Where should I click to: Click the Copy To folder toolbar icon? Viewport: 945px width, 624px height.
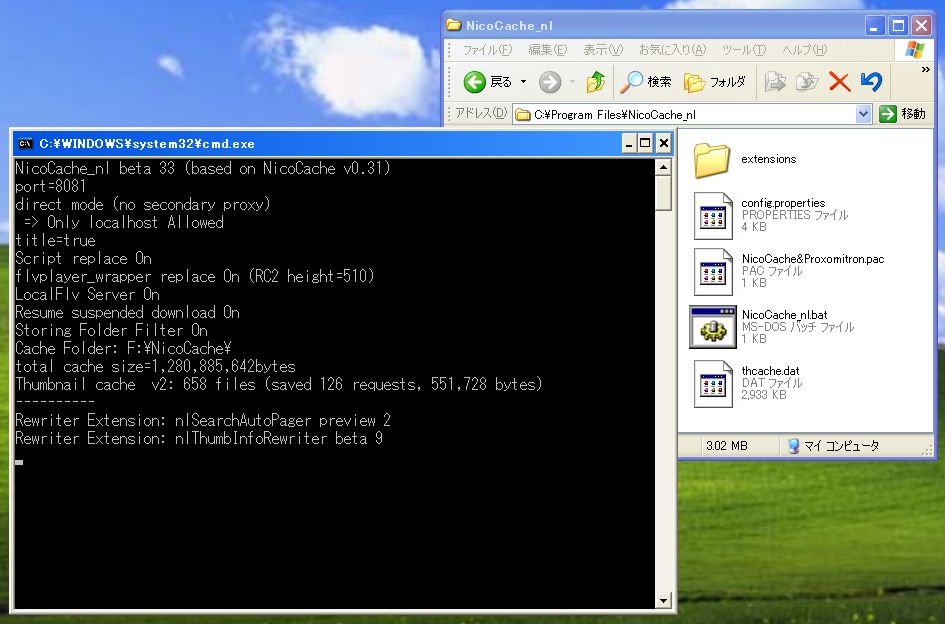pyautogui.click(x=807, y=81)
